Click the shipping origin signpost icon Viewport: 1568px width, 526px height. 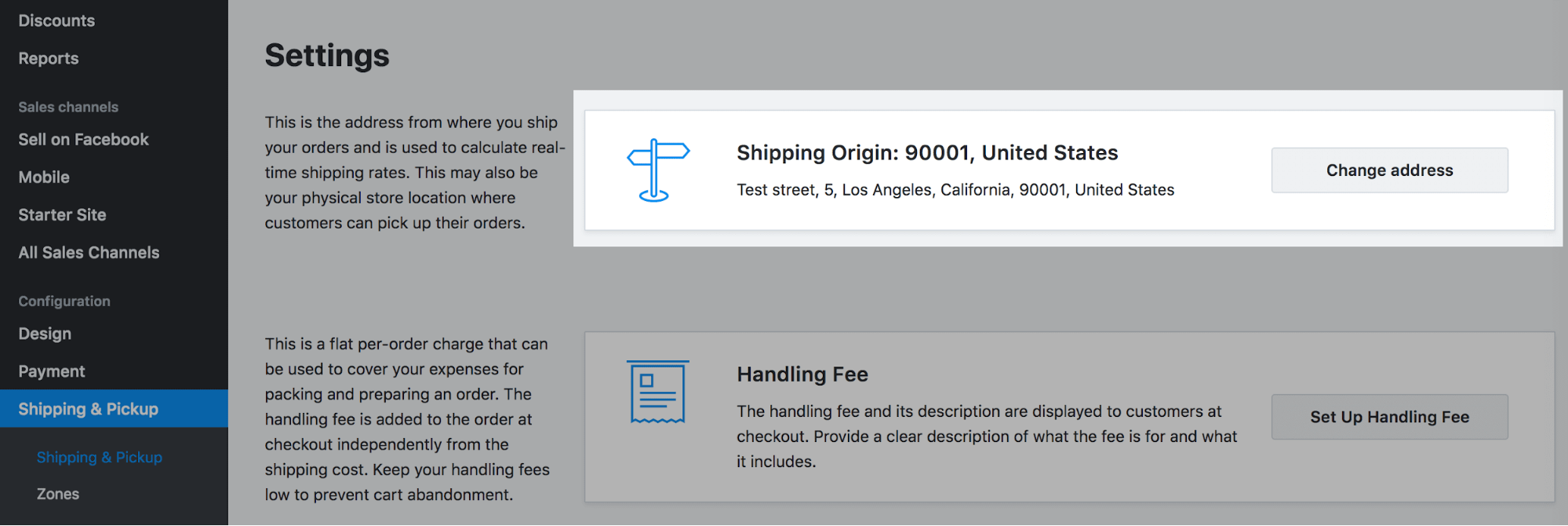(x=657, y=170)
